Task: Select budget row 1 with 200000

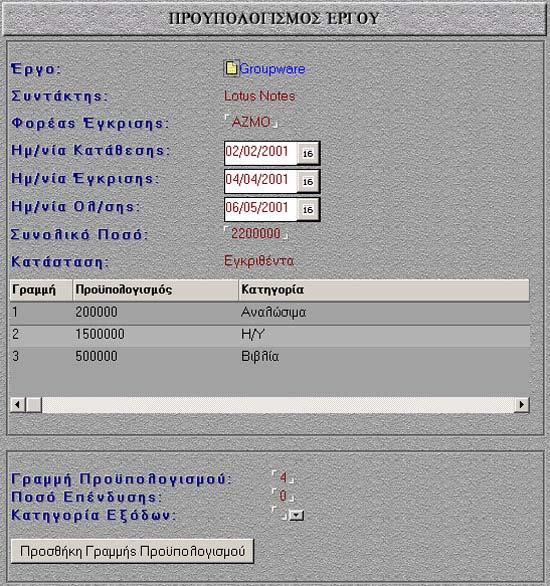Action: tap(269, 312)
